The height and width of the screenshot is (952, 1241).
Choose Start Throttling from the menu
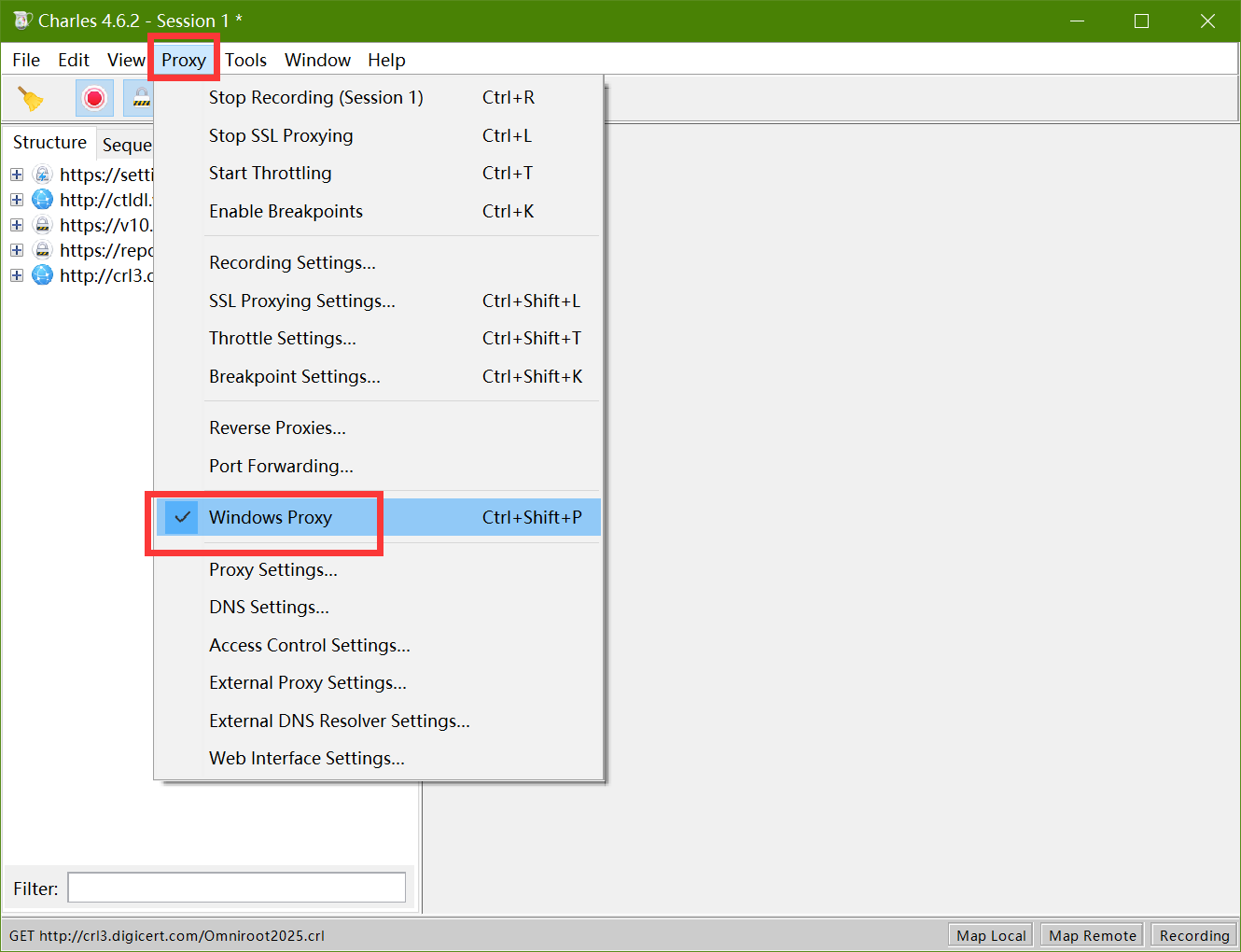tap(378, 173)
